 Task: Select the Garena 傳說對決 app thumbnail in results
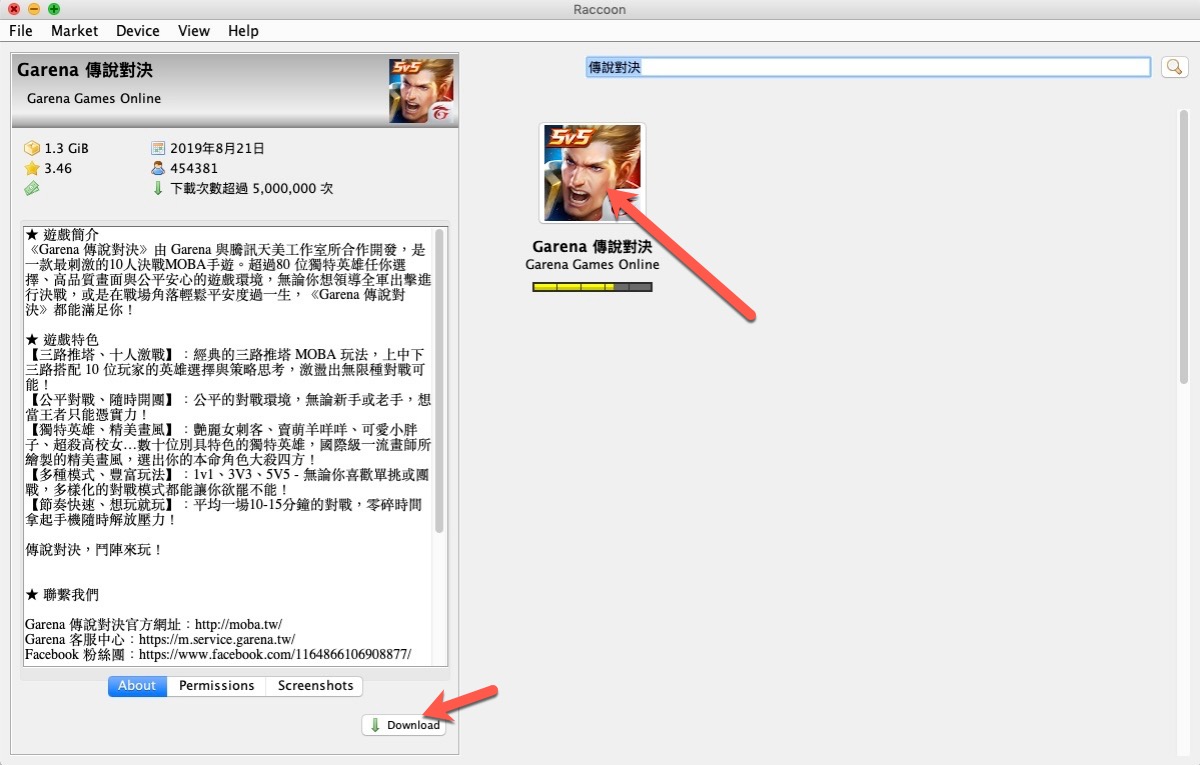(592, 173)
